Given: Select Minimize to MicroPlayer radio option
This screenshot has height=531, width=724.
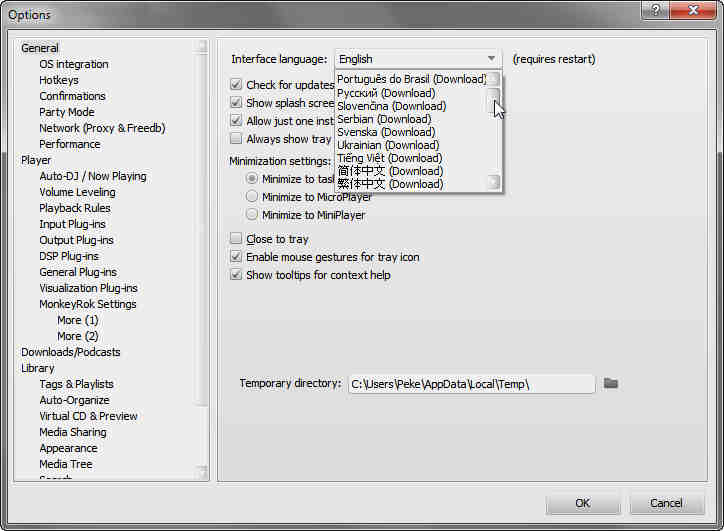Looking at the screenshot, I should 252,197.
